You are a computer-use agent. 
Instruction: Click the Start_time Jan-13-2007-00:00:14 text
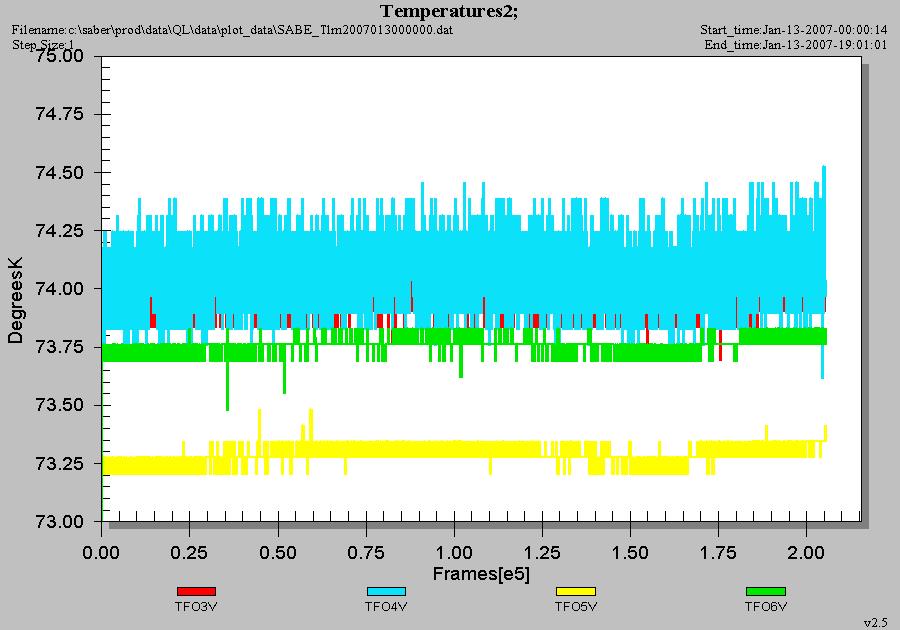[x=793, y=29]
